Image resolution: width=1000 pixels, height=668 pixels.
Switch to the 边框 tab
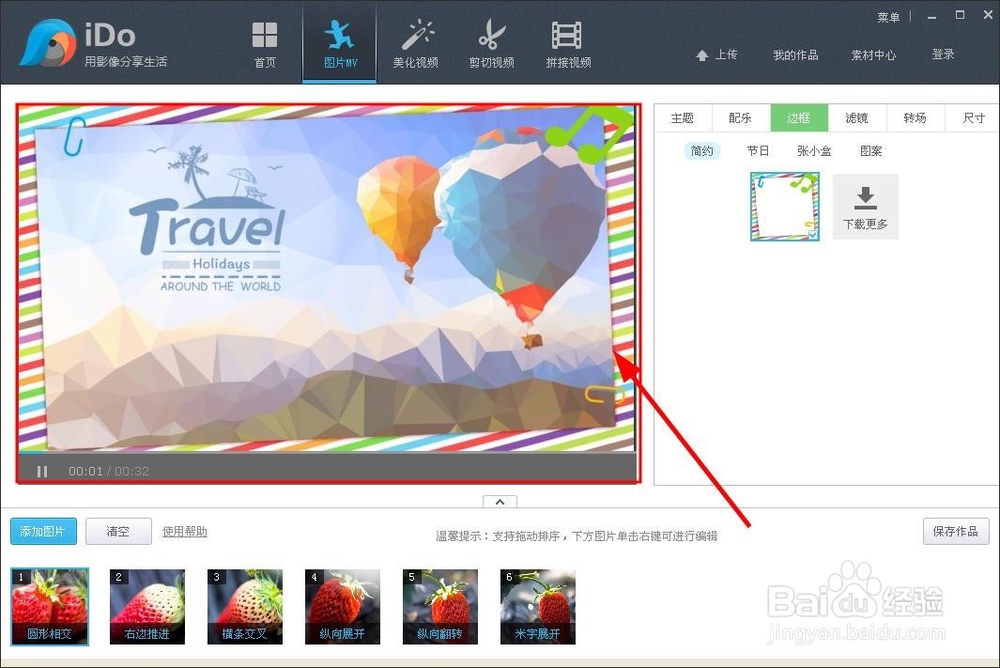pyautogui.click(x=798, y=118)
